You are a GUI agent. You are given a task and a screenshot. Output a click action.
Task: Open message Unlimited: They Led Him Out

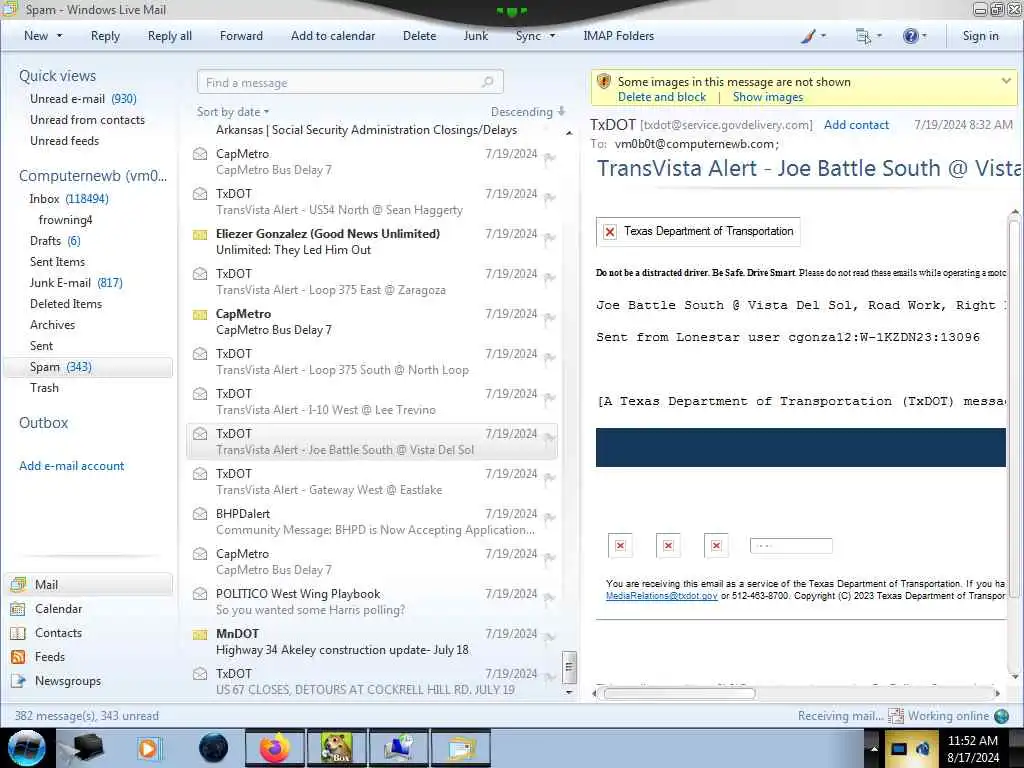(372, 242)
